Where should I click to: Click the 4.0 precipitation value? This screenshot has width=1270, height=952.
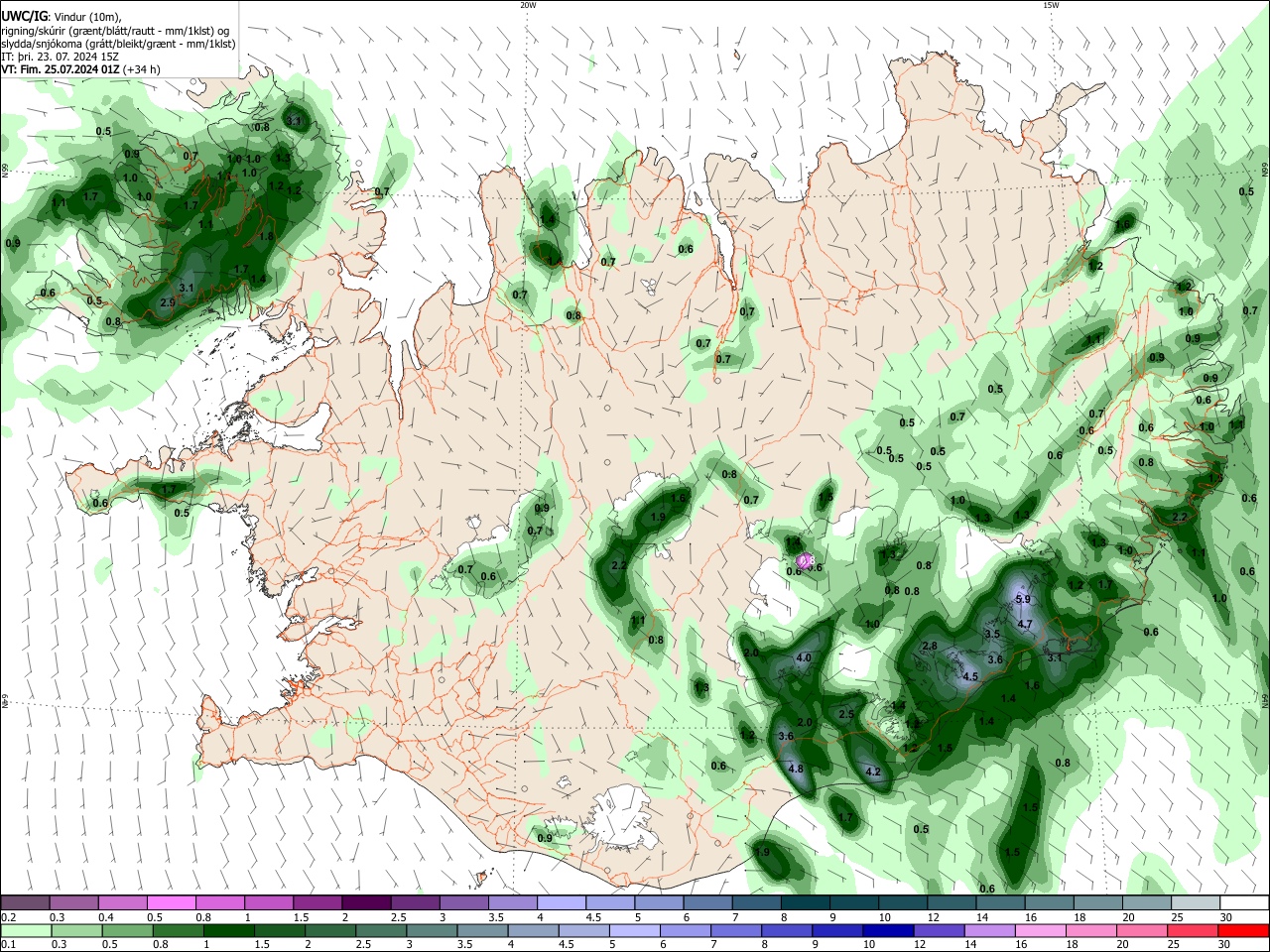pos(804,657)
